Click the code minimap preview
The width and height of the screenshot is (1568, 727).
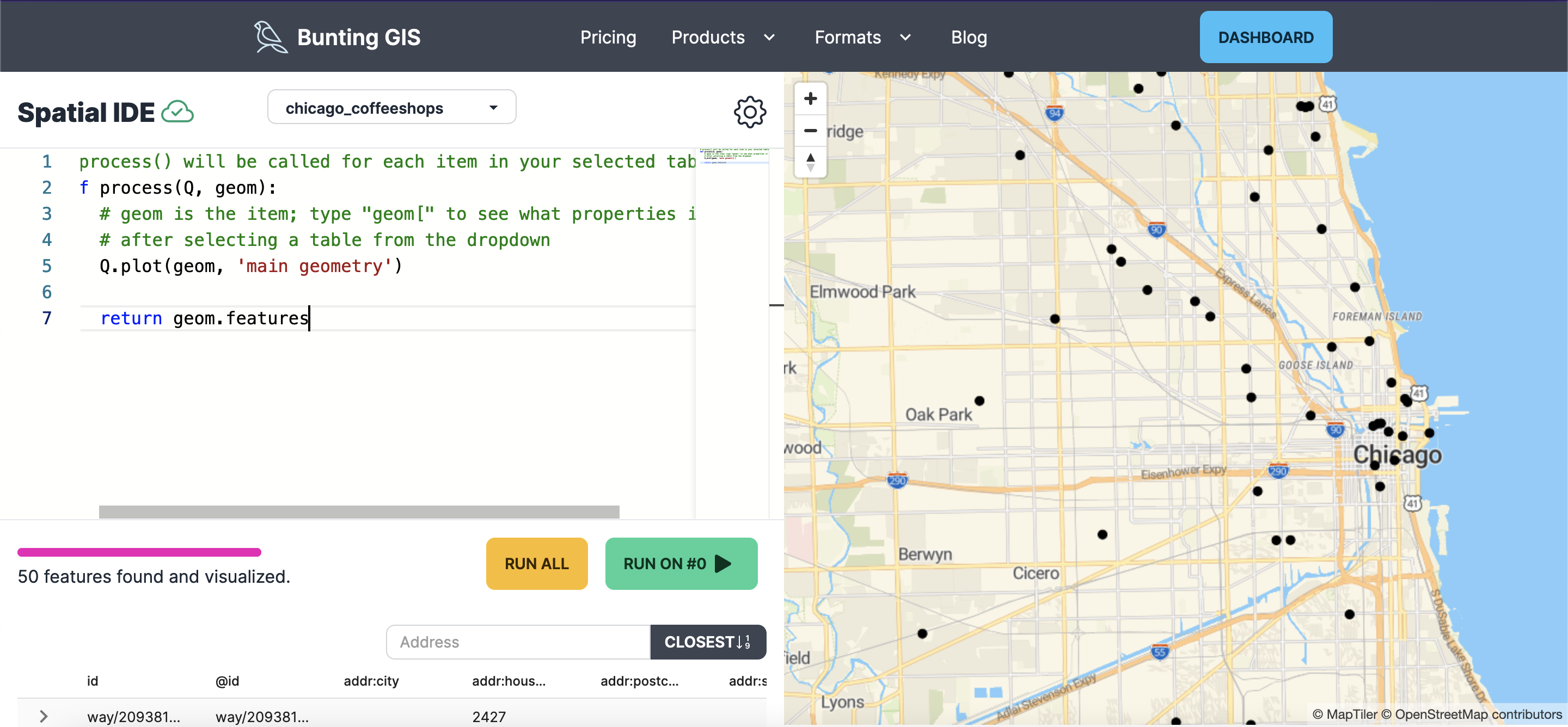[x=733, y=156]
